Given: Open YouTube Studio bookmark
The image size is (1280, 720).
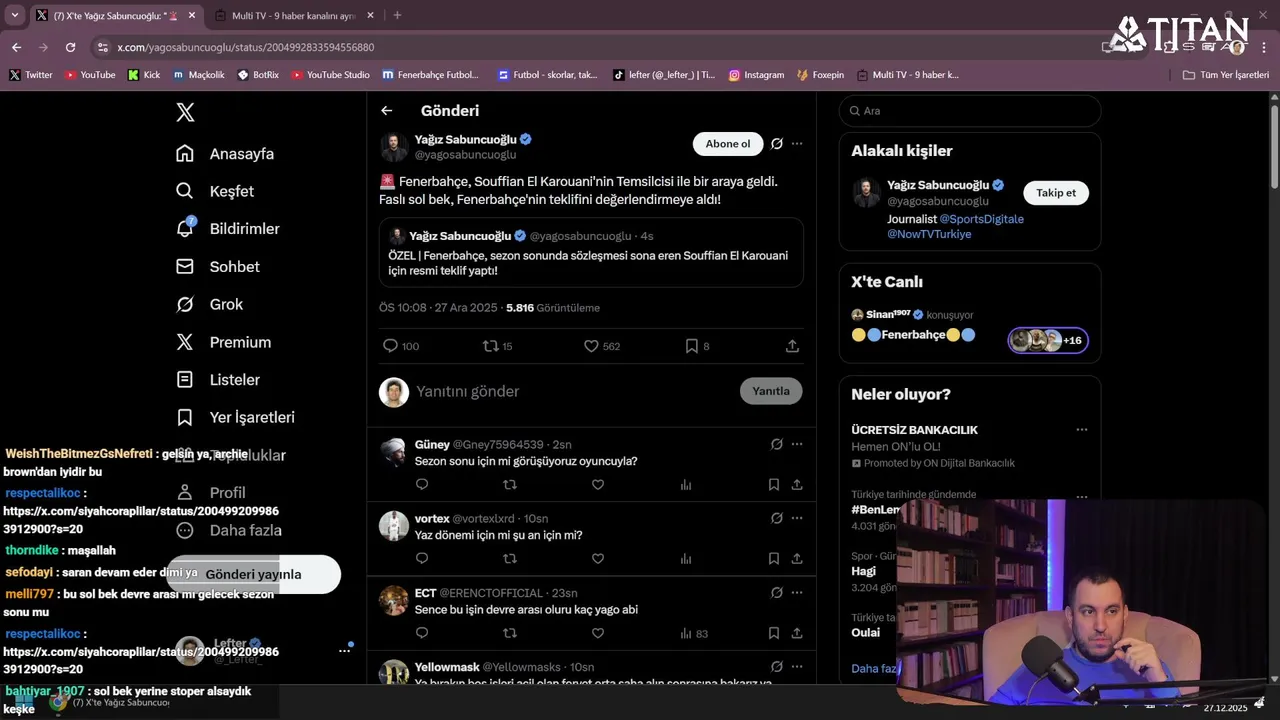Looking at the screenshot, I should coord(329,75).
